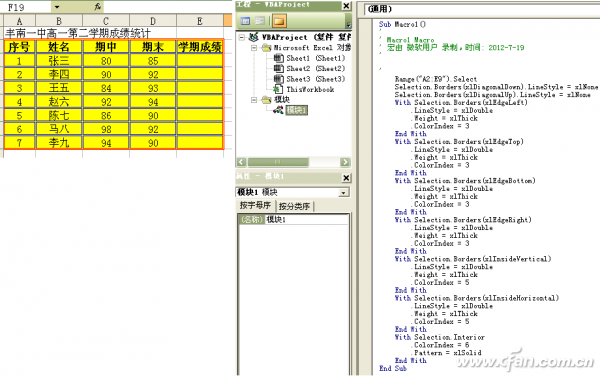The height and width of the screenshot is (378, 600).
Task: Open the 模块1 object dropdown in properties
Action: (x=344, y=192)
